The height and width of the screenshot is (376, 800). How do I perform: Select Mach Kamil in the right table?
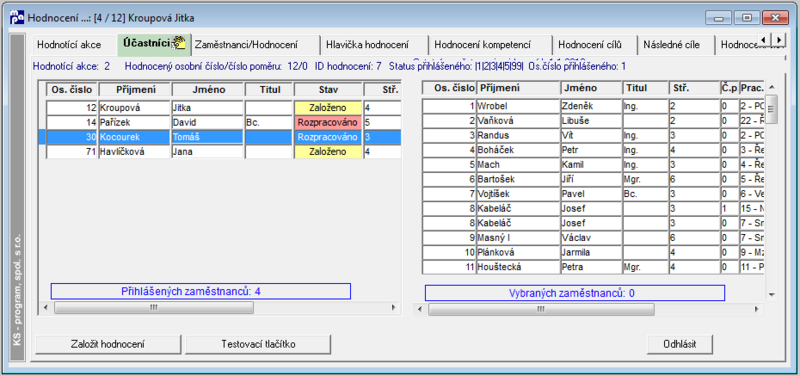click(593, 165)
